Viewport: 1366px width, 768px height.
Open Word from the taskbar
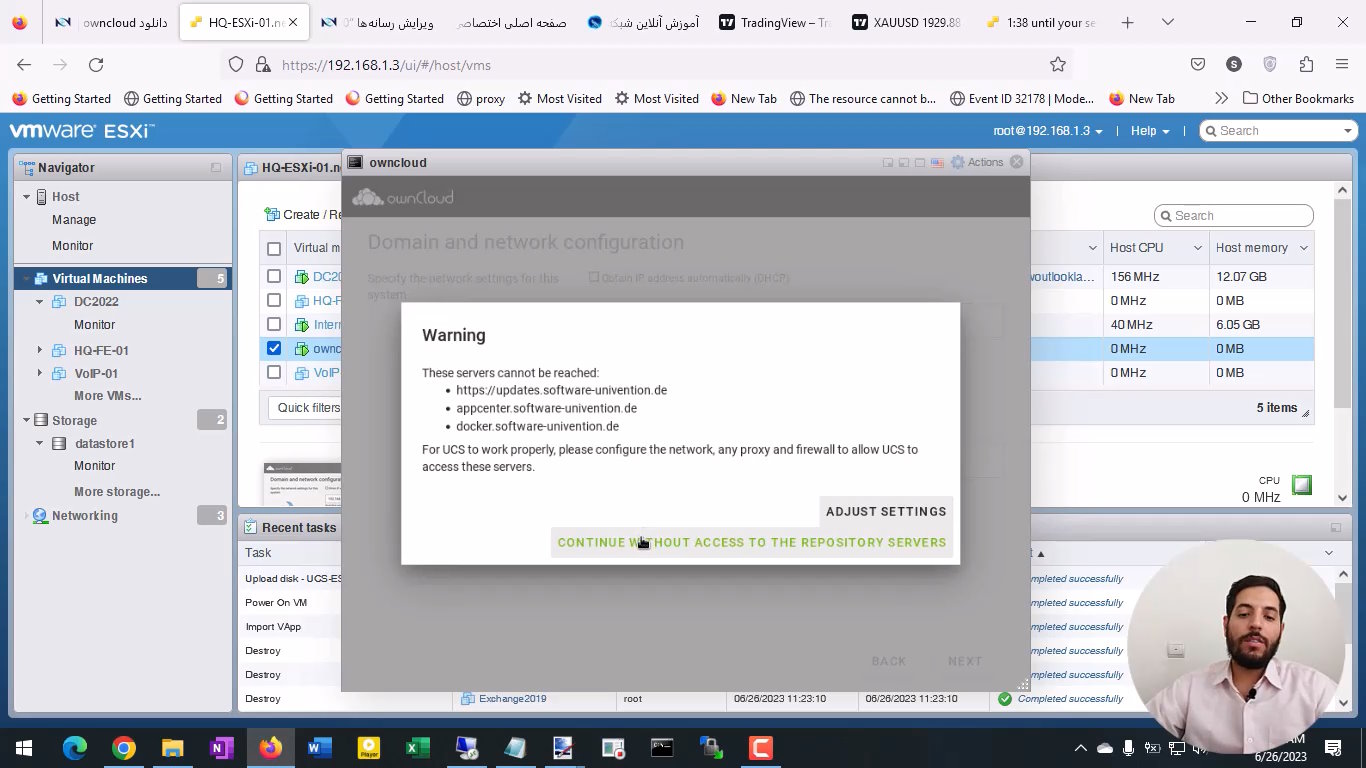[x=319, y=748]
